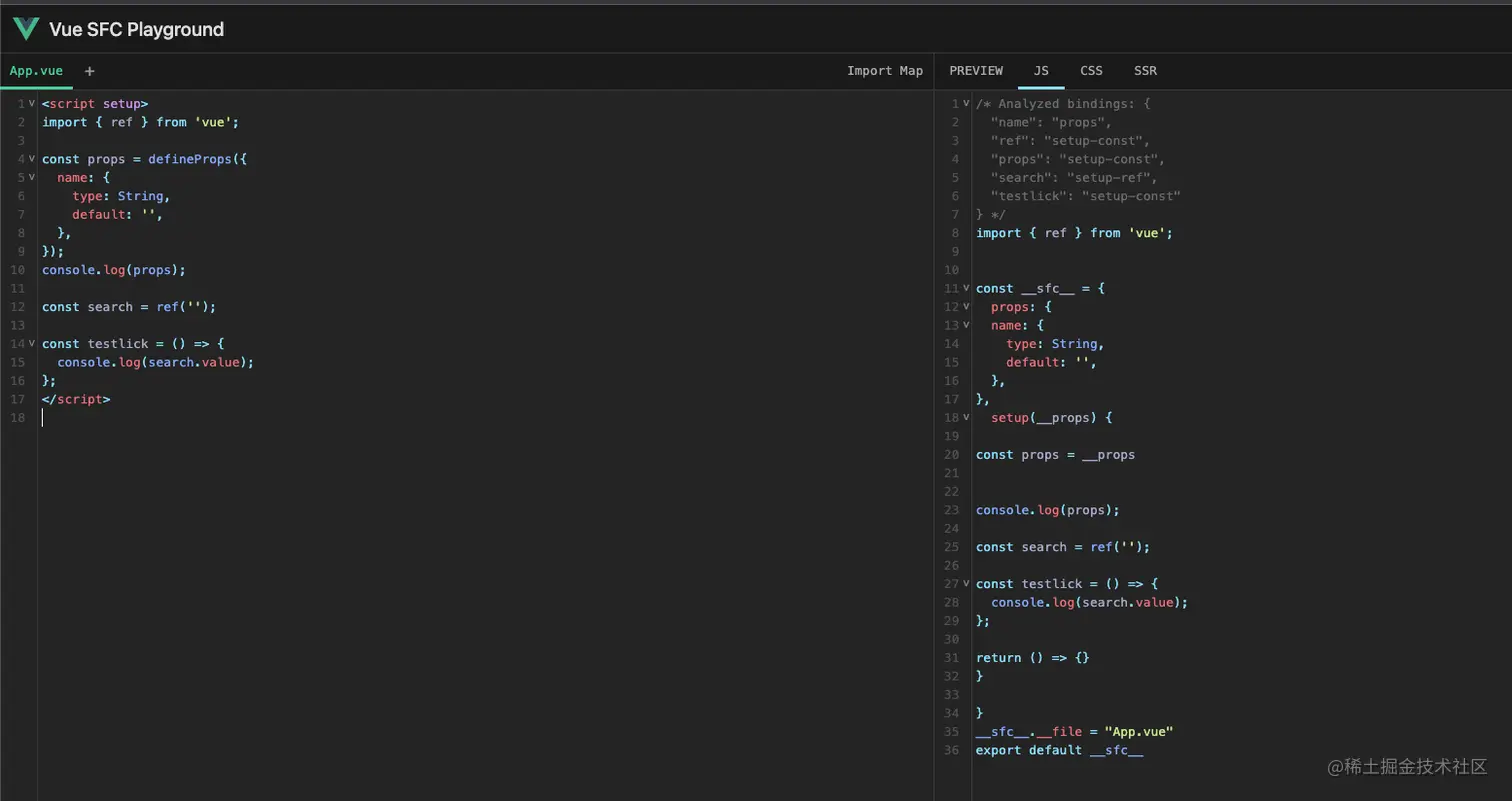Click the "const props = defineProps({" line
This screenshot has height=801, width=1512.
144,159
